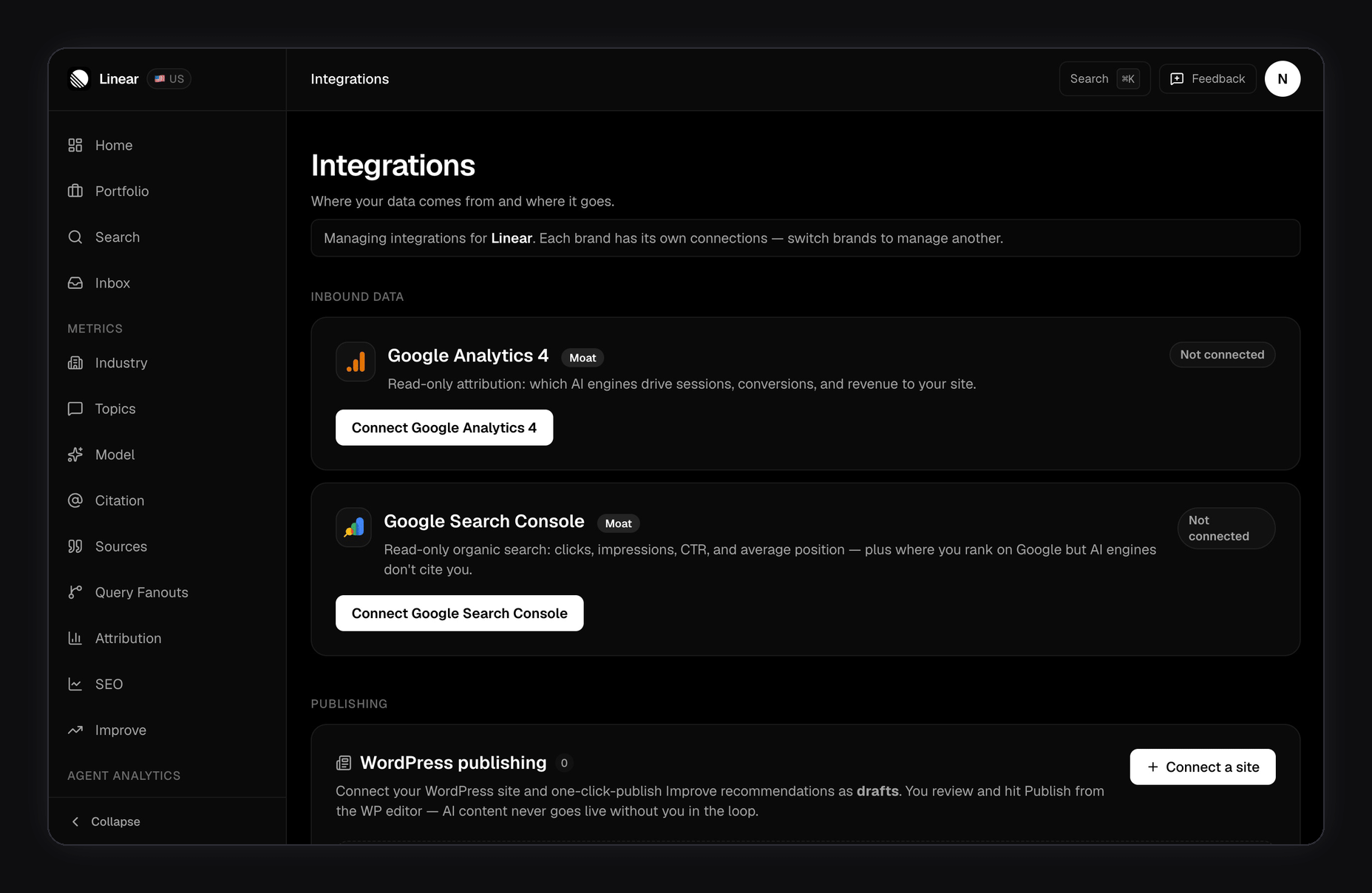Click the Moat badge beside Google Search Console

coord(619,523)
